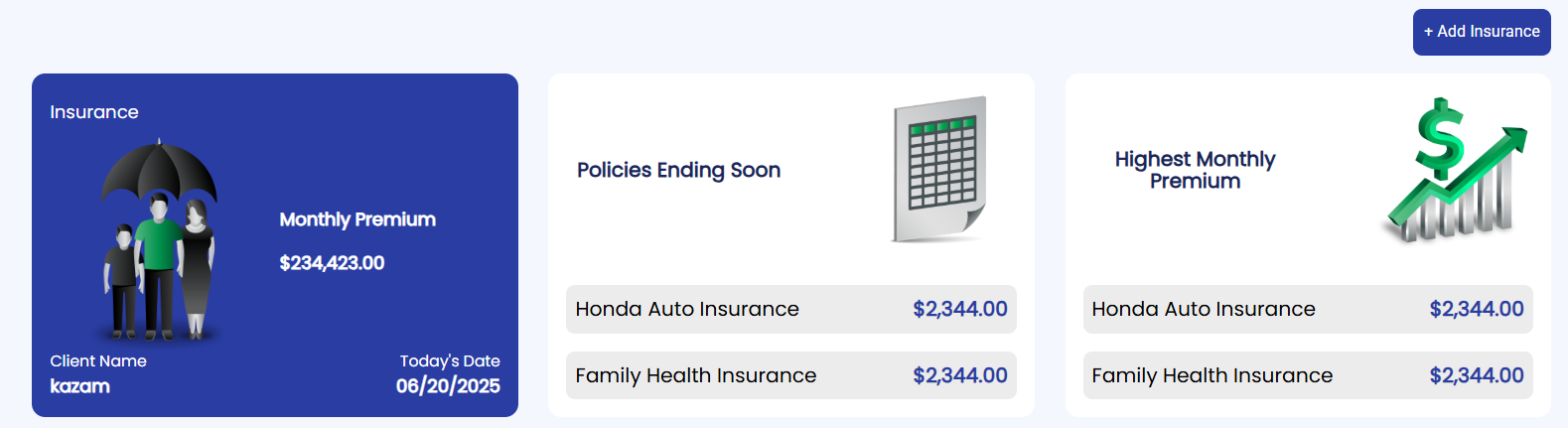Image resolution: width=1568 pixels, height=428 pixels.
Task: Click the Client Name label
Action: 98,361
